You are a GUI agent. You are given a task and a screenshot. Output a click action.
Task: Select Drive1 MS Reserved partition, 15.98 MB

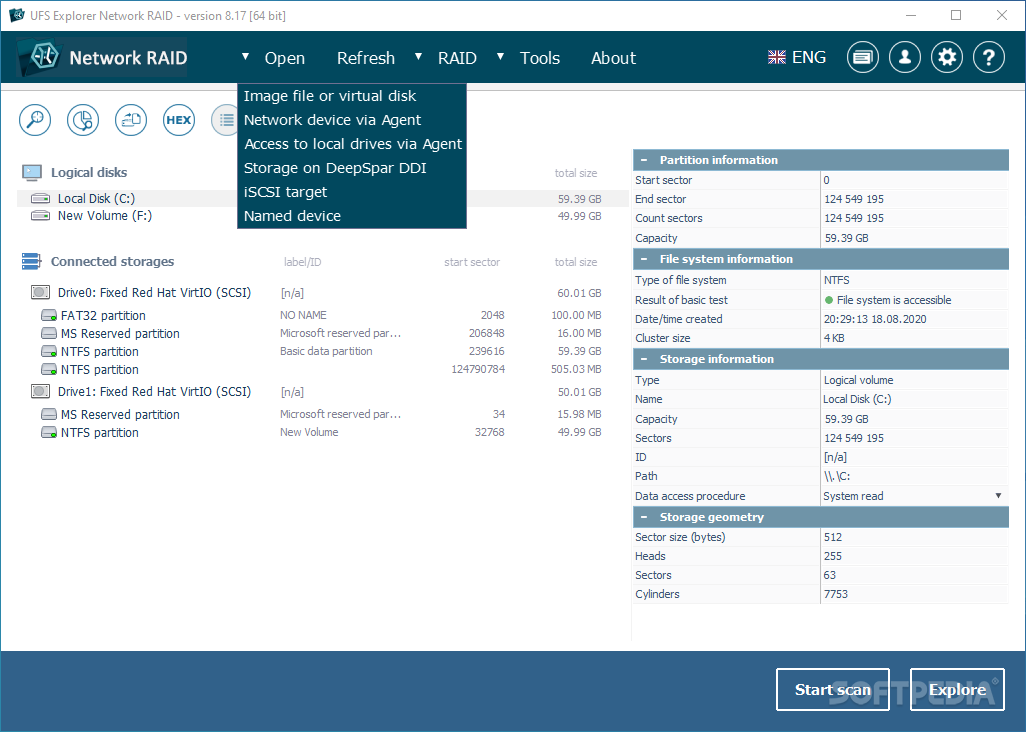pyautogui.click(x=321, y=414)
